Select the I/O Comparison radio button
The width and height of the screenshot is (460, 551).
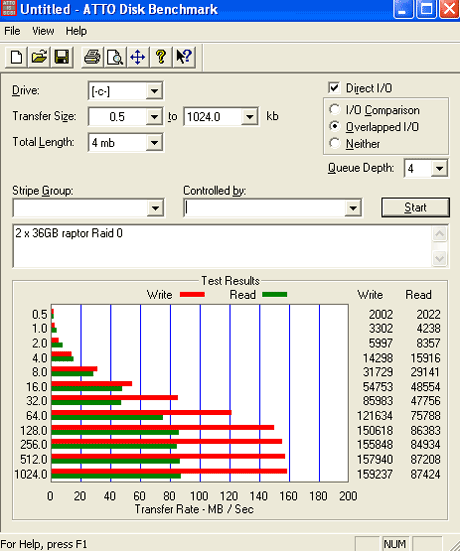335,110
